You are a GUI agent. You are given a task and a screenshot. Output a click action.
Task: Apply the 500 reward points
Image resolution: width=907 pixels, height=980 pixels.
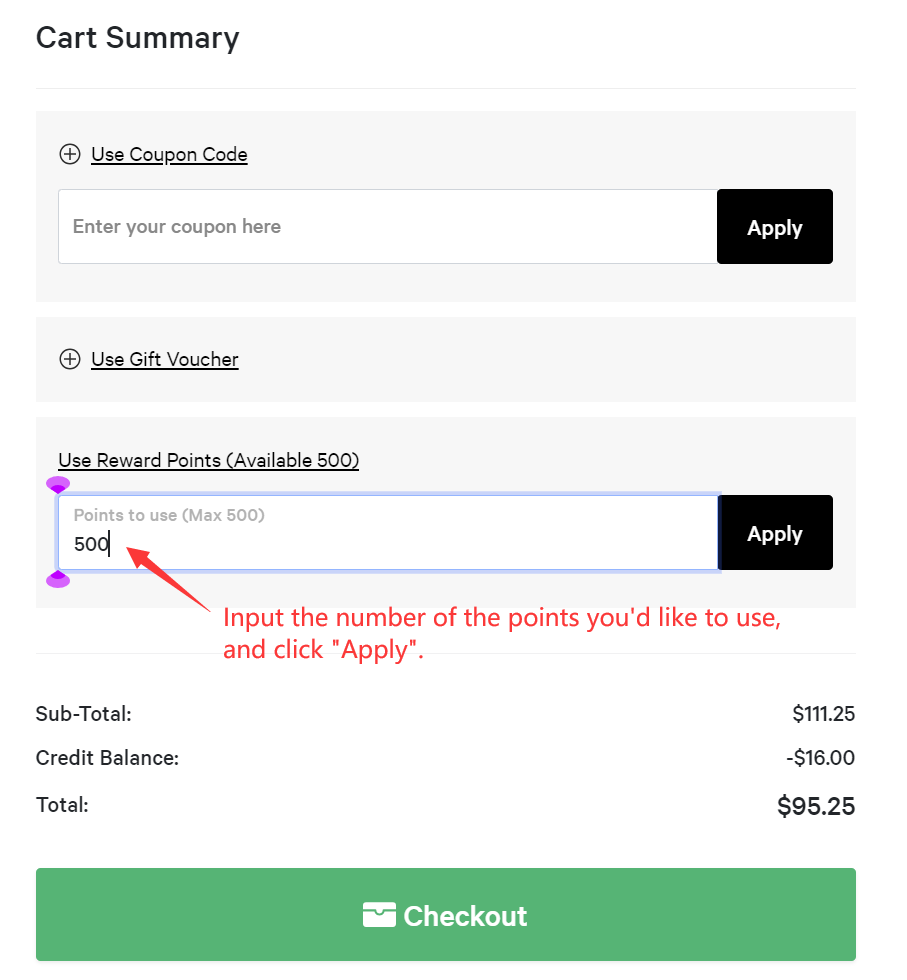[x=774, y=534]
